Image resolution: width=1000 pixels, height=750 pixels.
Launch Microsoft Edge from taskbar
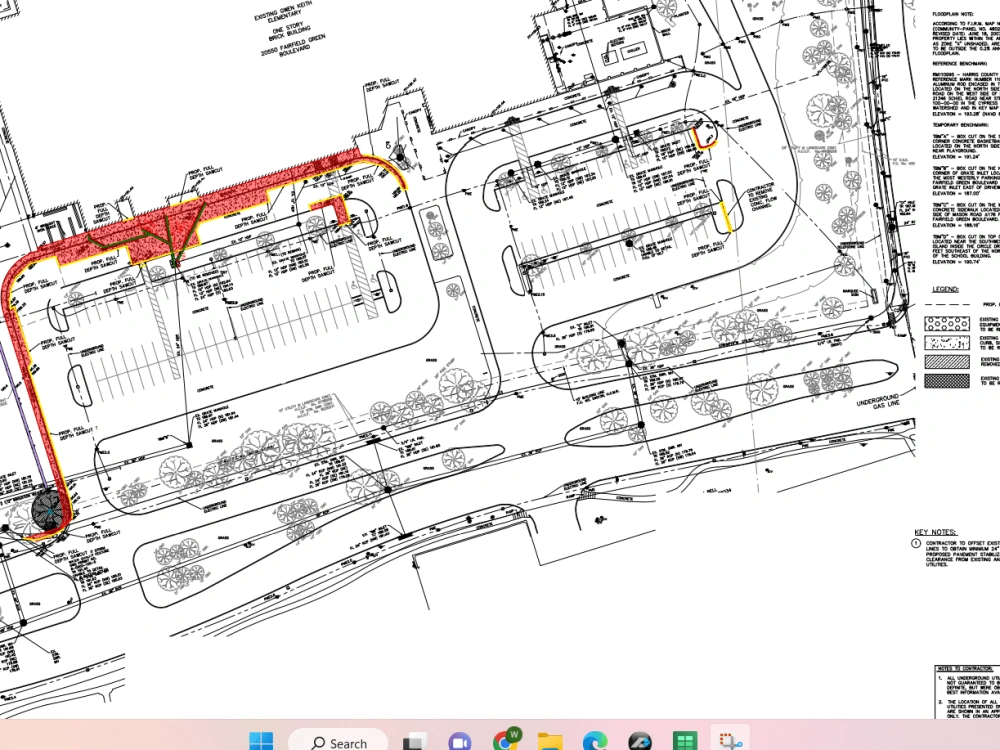(594, 742)
